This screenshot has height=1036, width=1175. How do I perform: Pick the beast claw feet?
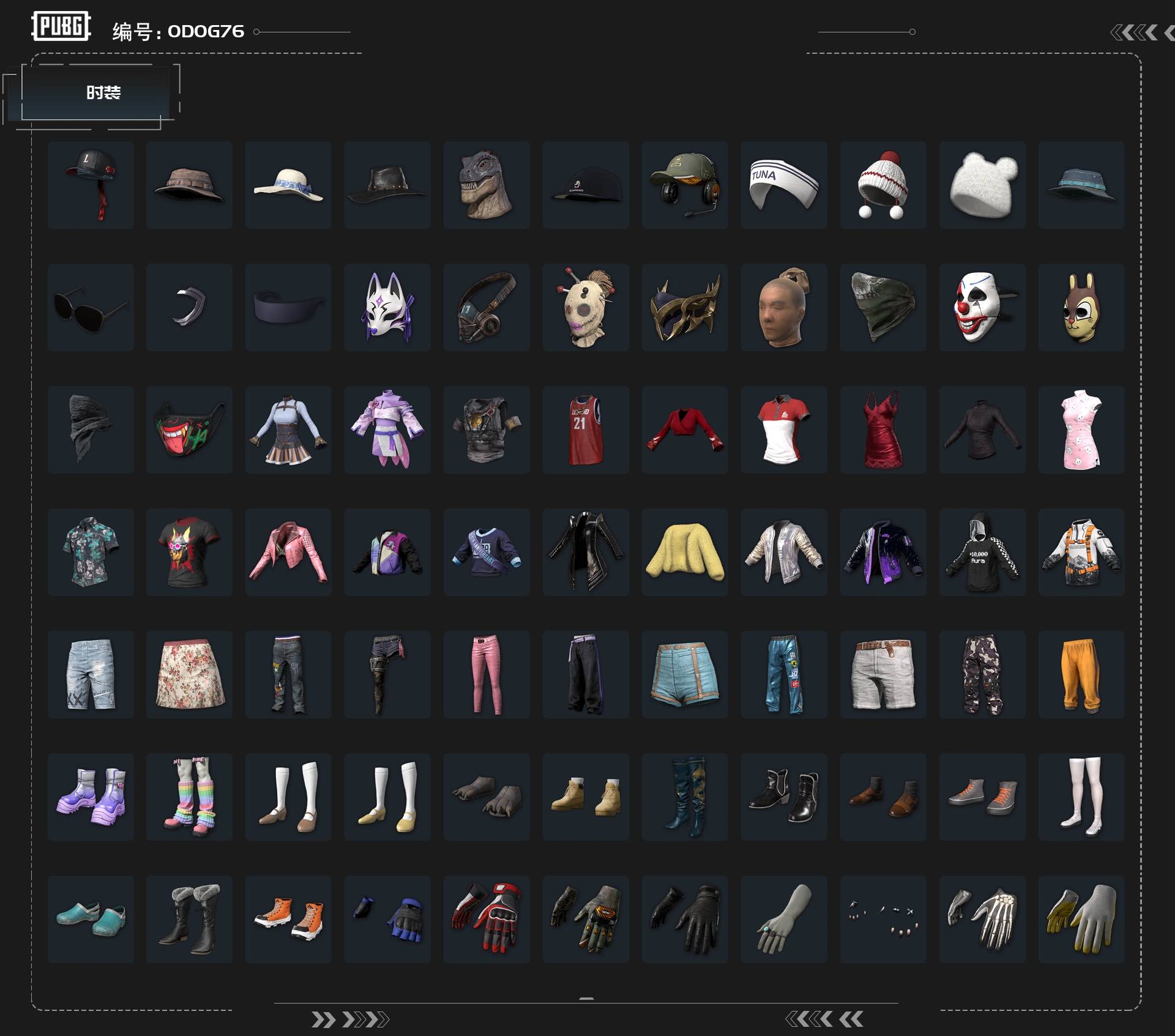[487, 797]
